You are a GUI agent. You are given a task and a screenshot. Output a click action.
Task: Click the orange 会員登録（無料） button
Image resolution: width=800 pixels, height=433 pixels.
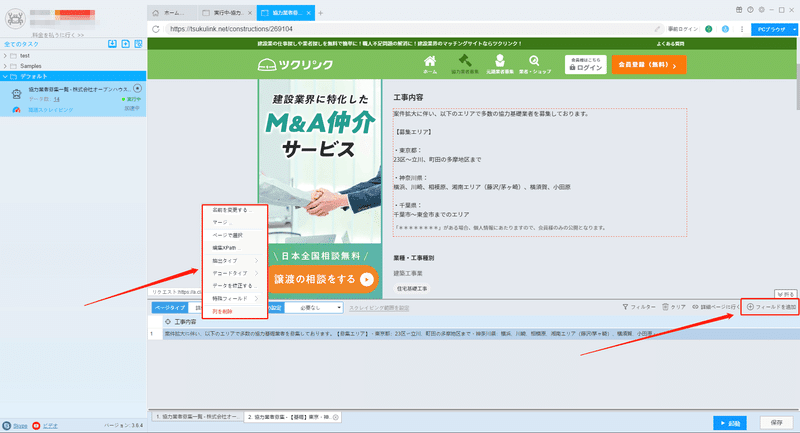tap(648, 65)
